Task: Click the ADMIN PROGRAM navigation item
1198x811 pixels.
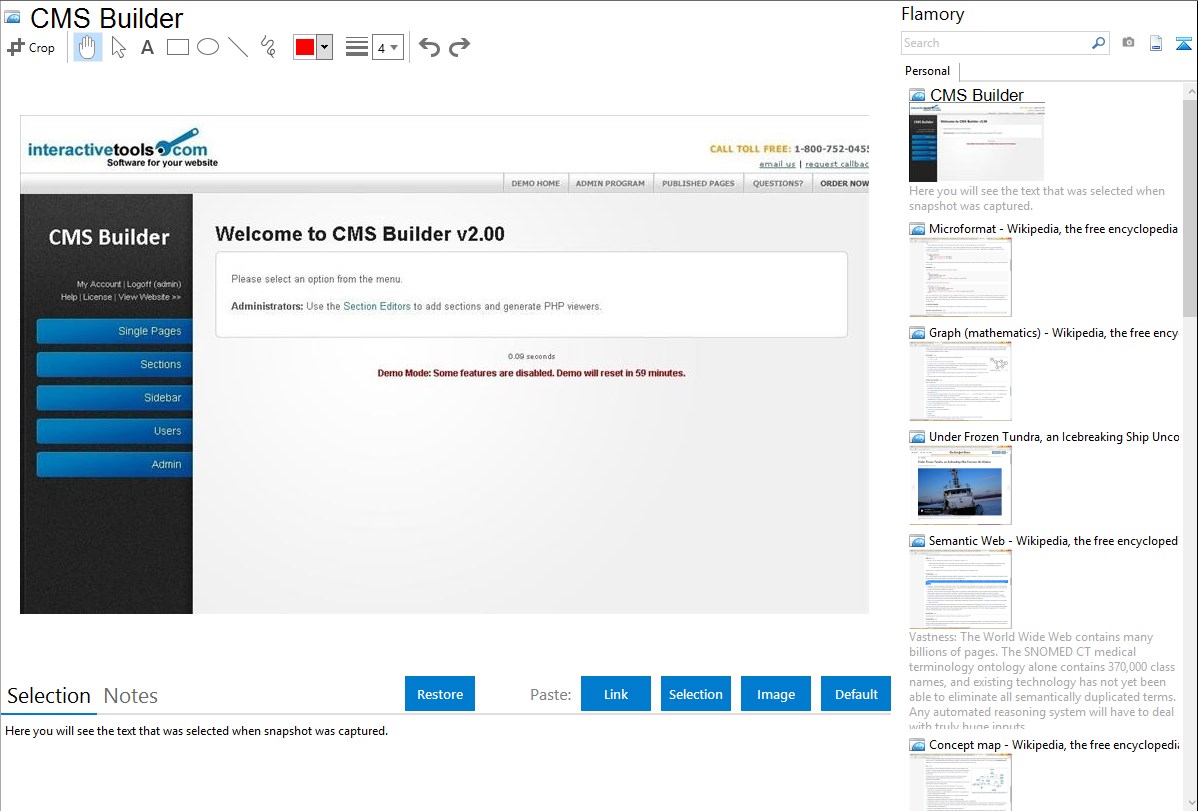Action: [x=610, y=183]
